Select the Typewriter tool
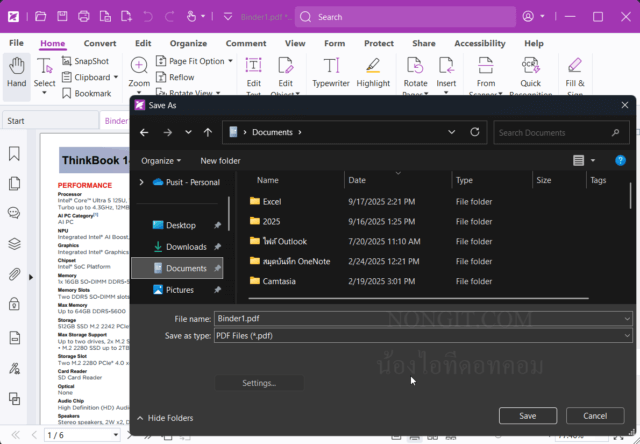 (x=331, y=73)
